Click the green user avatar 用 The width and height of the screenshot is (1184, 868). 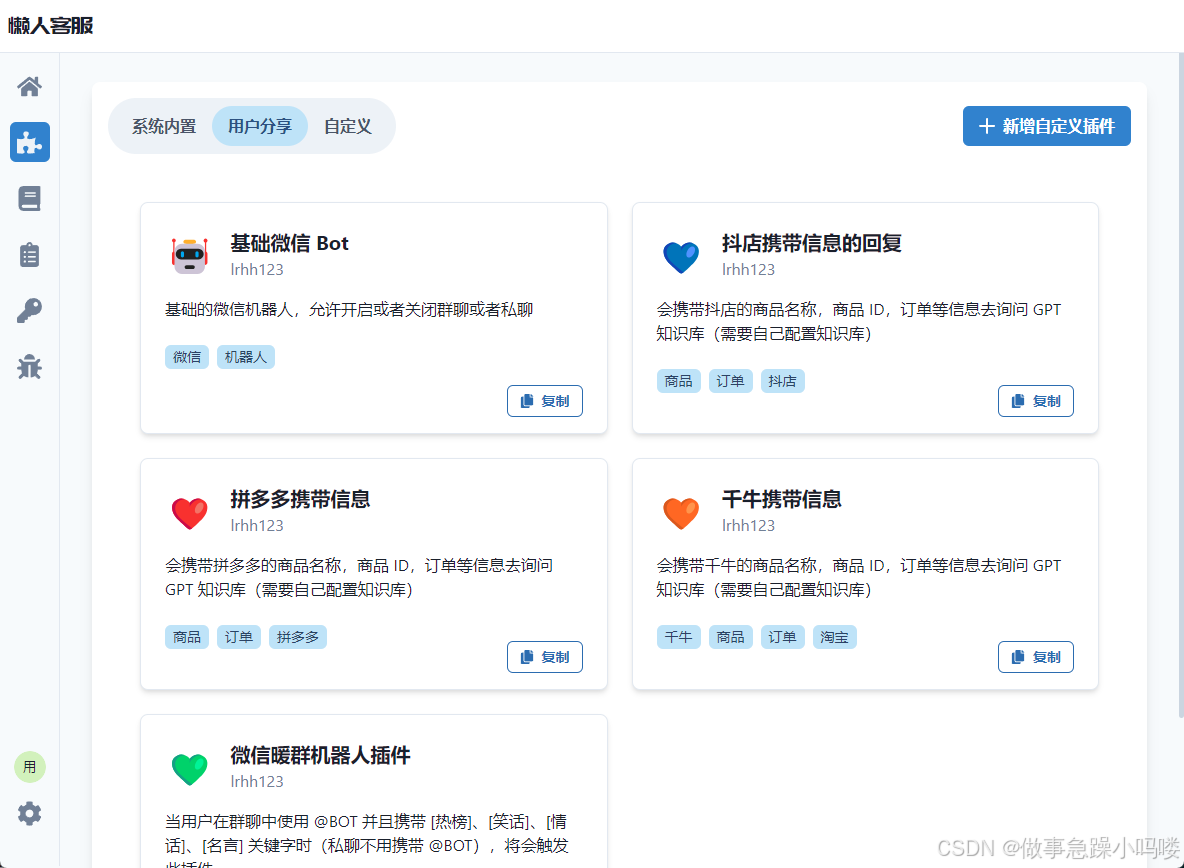pos(29,767)
